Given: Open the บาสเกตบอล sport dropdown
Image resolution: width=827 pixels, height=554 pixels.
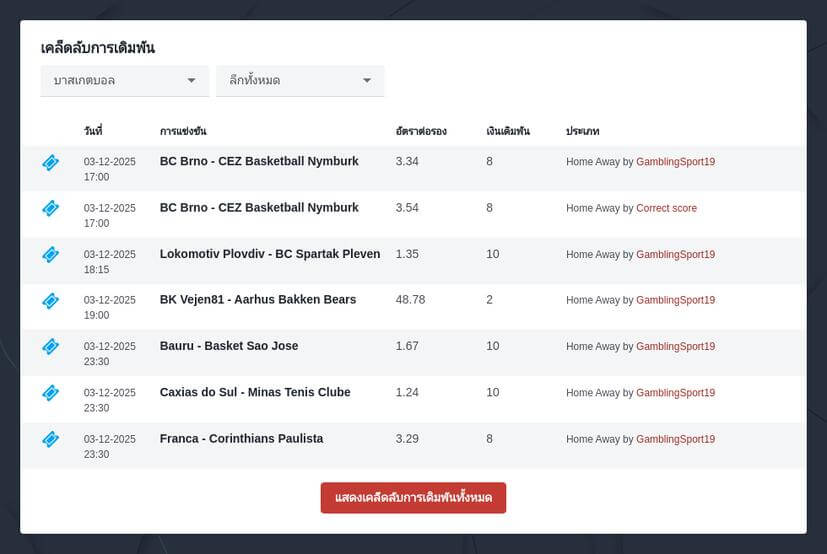Looking at the screenshot, I should [x=124, y=81].
